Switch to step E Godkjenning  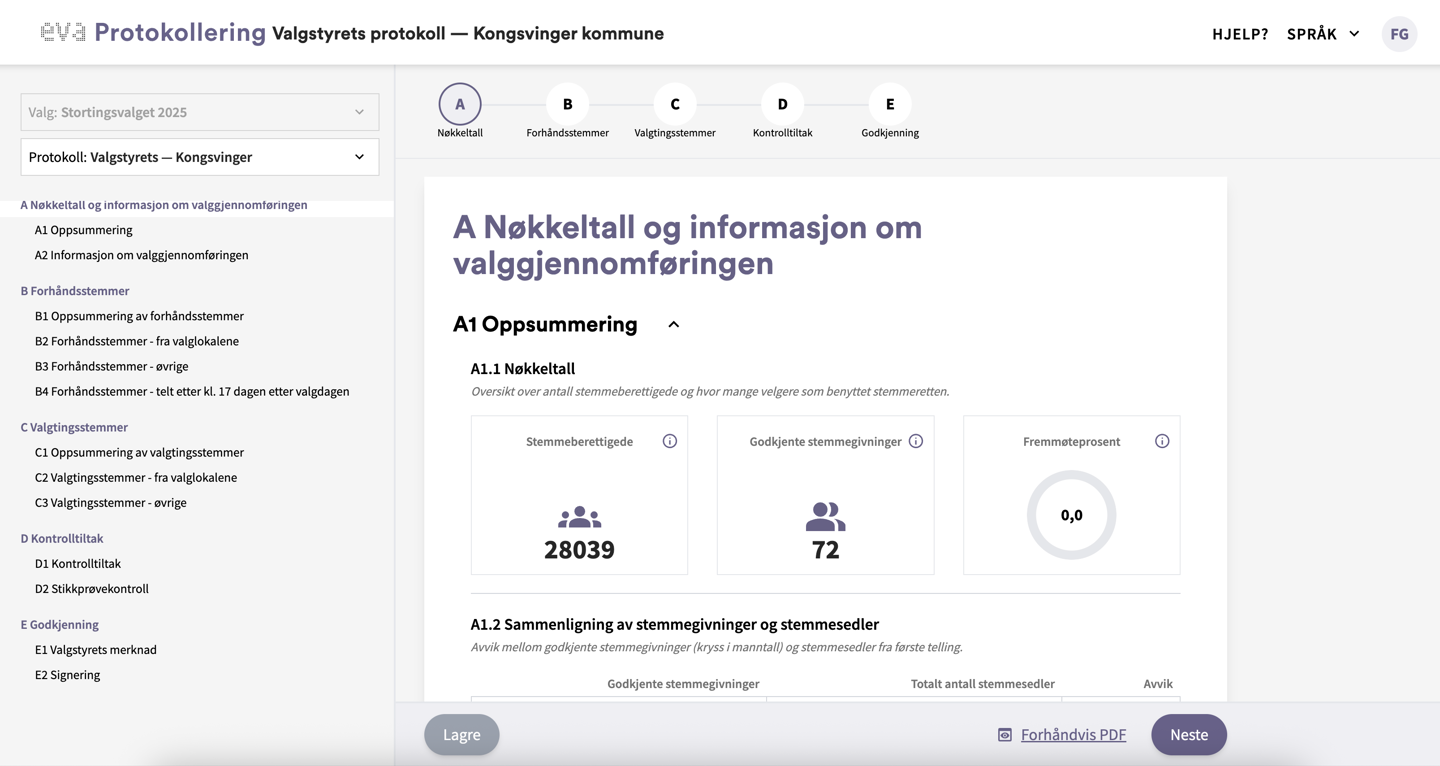[x=889, y=104]
